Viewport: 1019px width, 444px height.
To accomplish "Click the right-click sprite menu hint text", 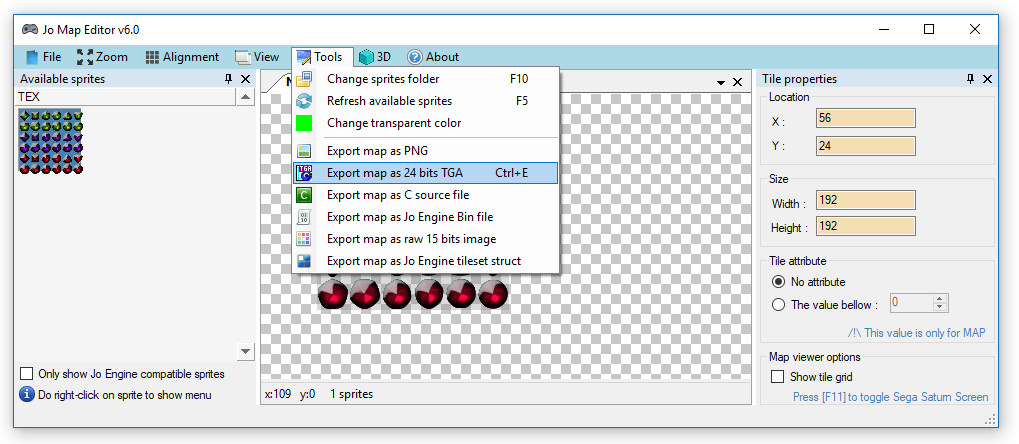I will point(125,395).
